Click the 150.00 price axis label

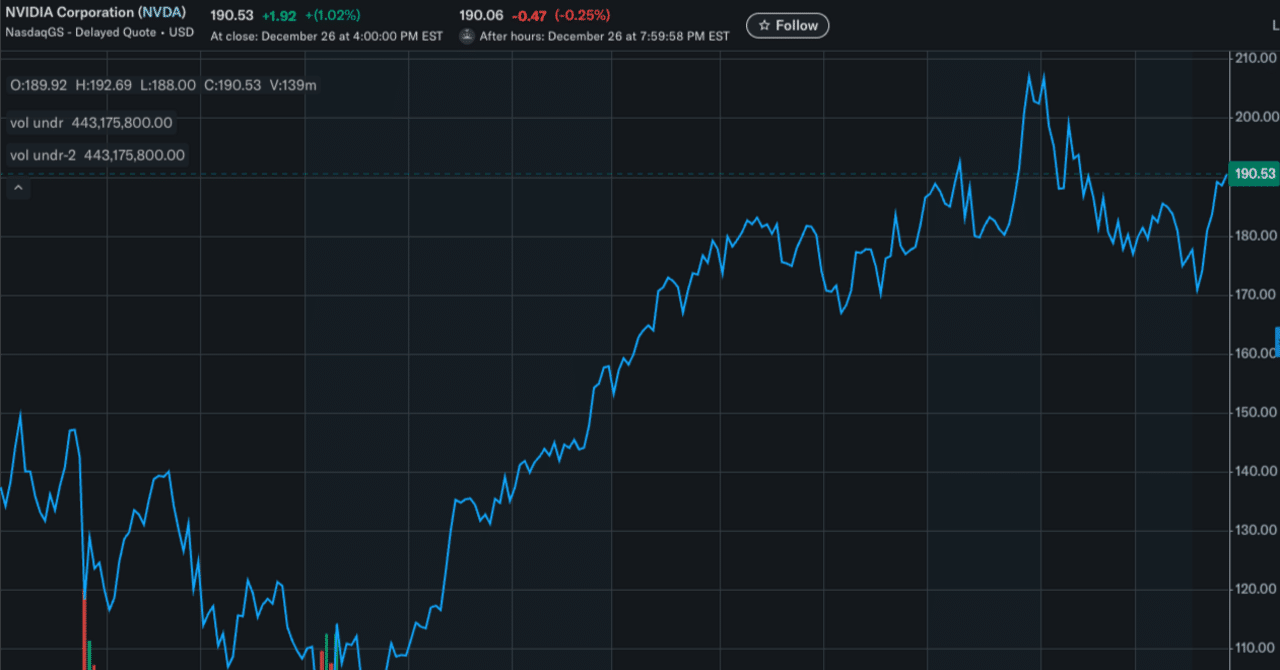click(1256, 412)
